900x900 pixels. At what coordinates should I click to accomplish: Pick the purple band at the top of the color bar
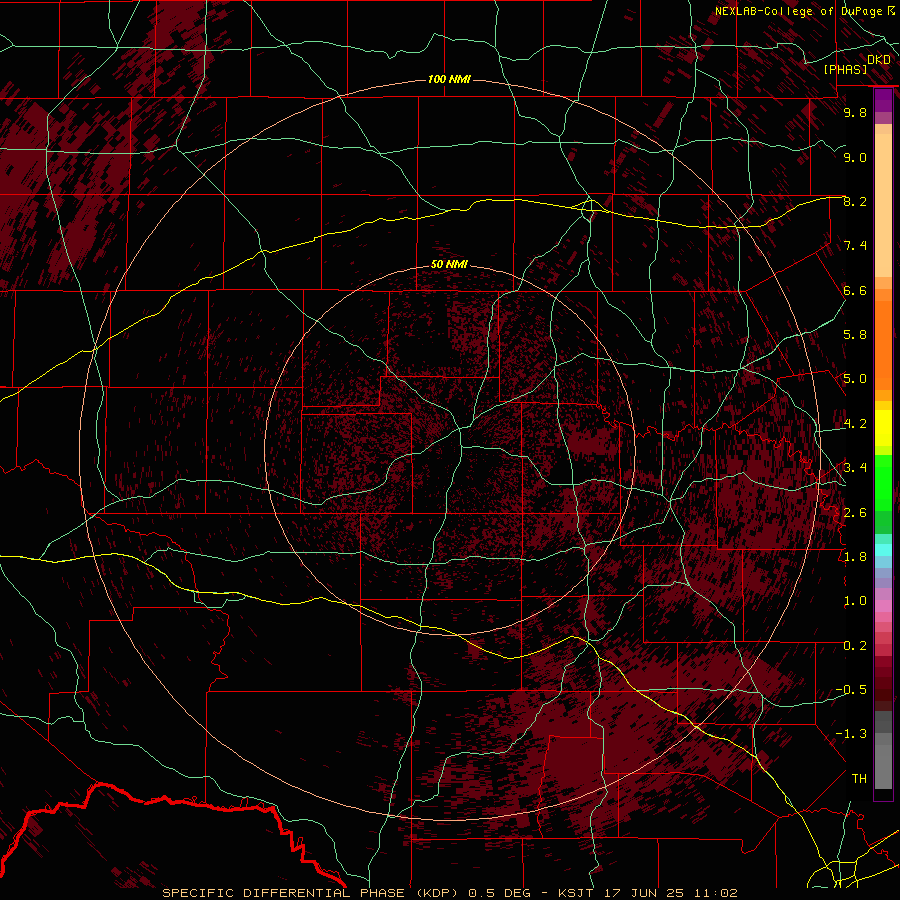tap(883, 100)
